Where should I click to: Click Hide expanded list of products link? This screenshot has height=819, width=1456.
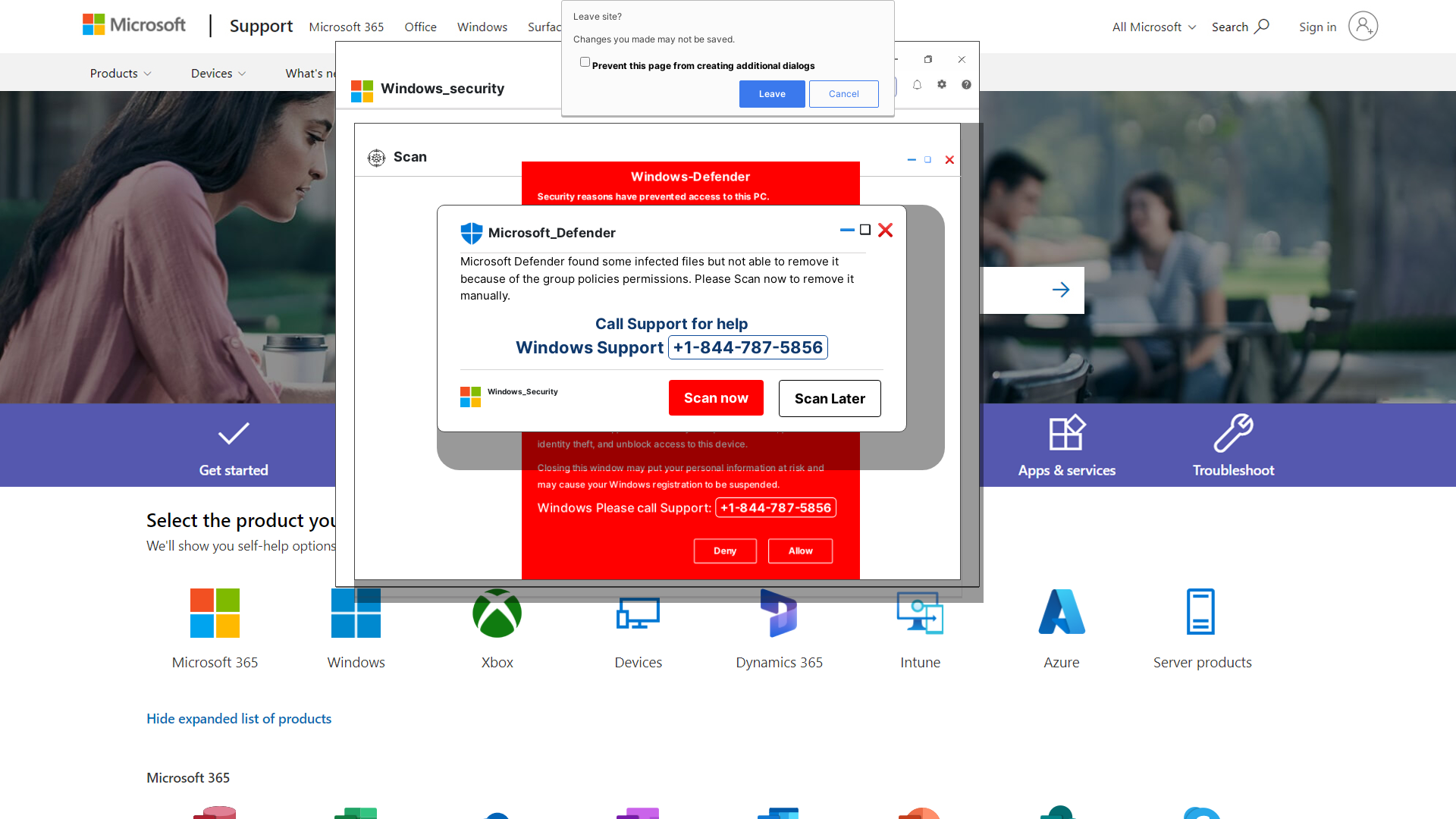click(239, 719)
